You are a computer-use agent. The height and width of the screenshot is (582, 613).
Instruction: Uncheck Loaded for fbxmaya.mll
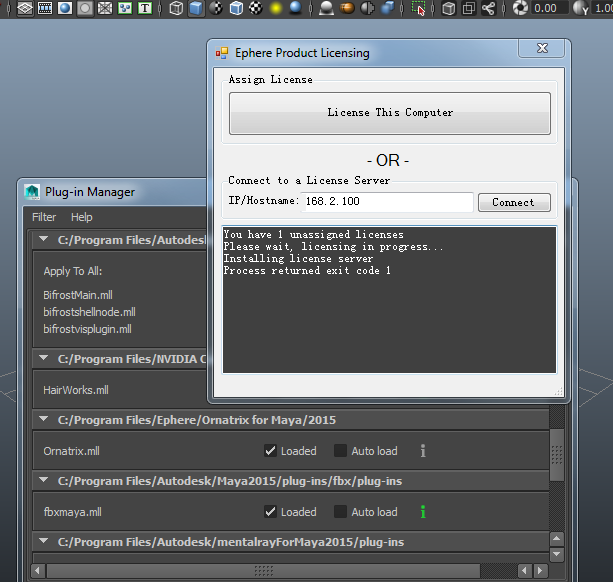pos(271,512)
